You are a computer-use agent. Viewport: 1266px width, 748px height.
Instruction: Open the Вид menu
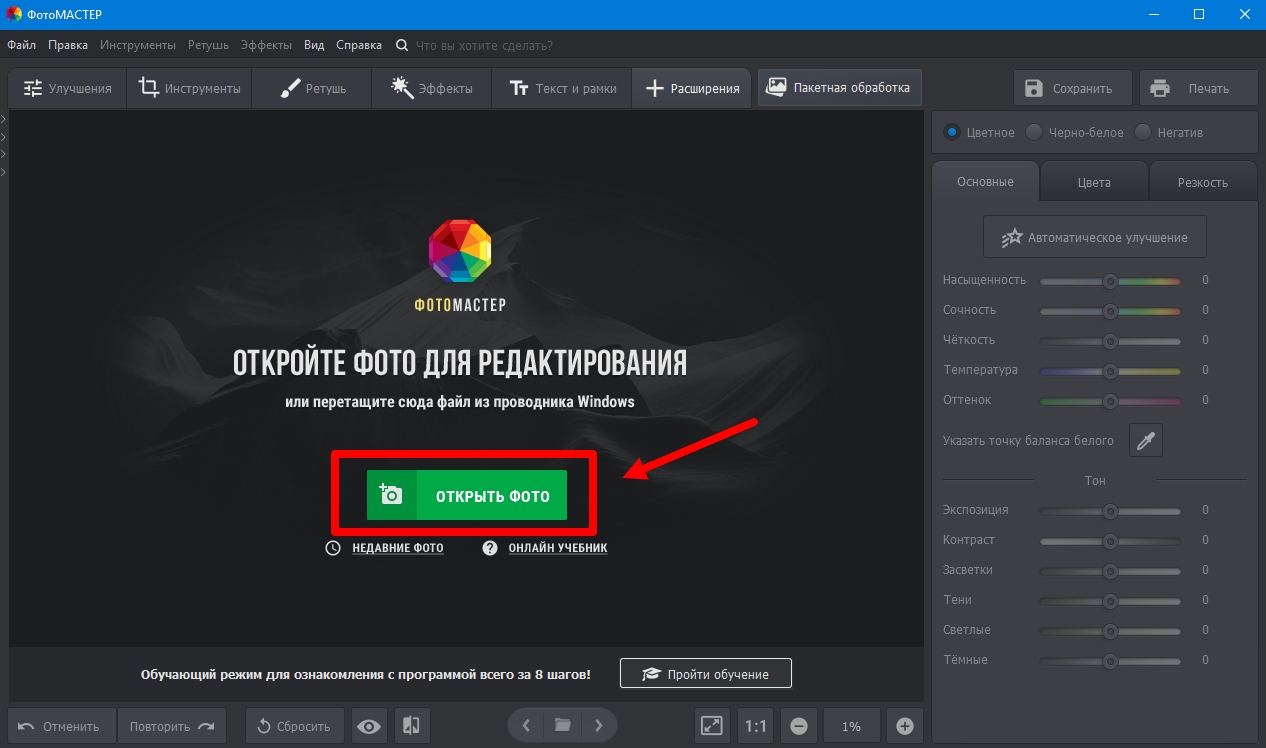pos(314,45)
